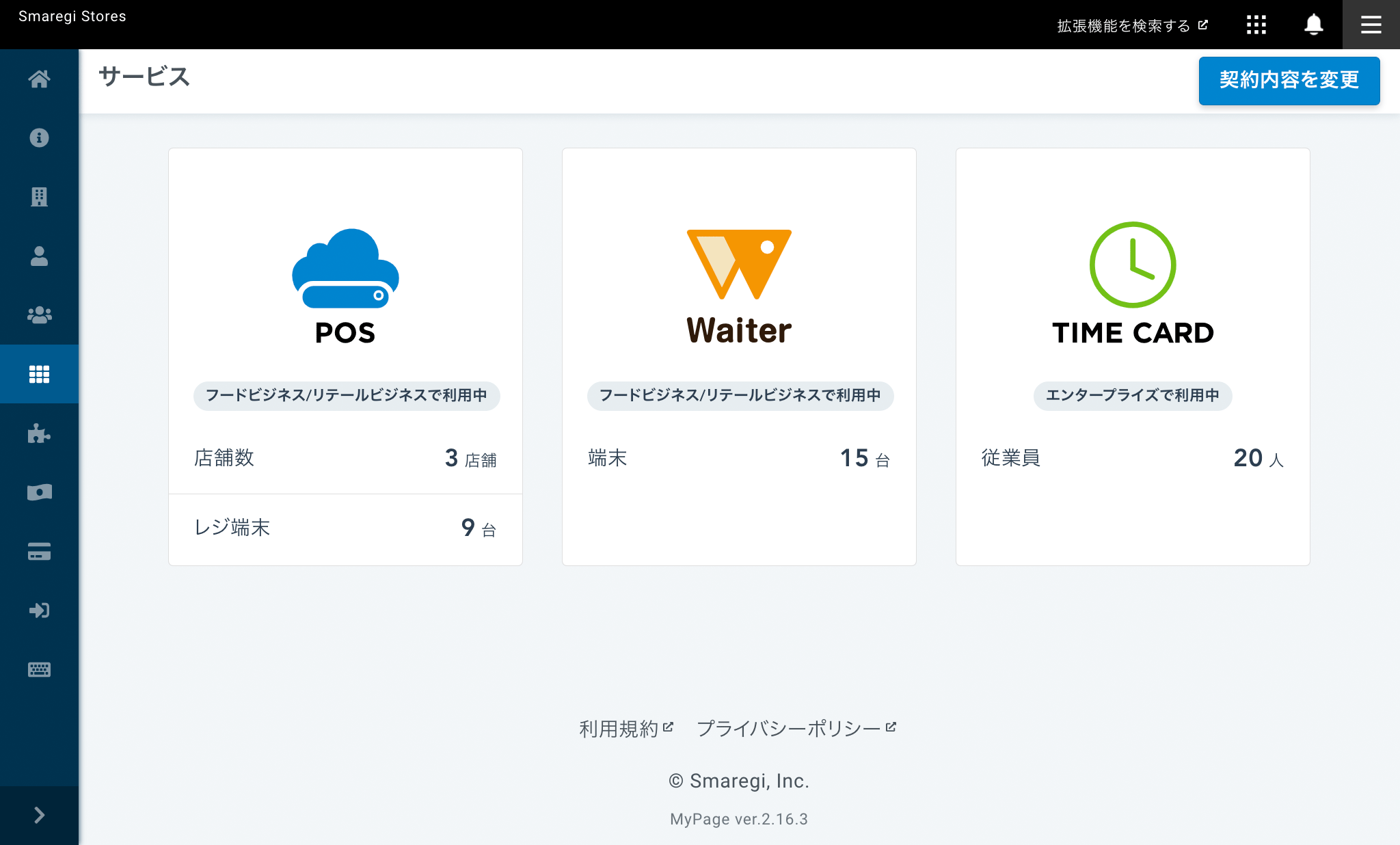Open the hamburger menu at top right
Viewport: 1400px width, 845px height.
coord(1371,25)
